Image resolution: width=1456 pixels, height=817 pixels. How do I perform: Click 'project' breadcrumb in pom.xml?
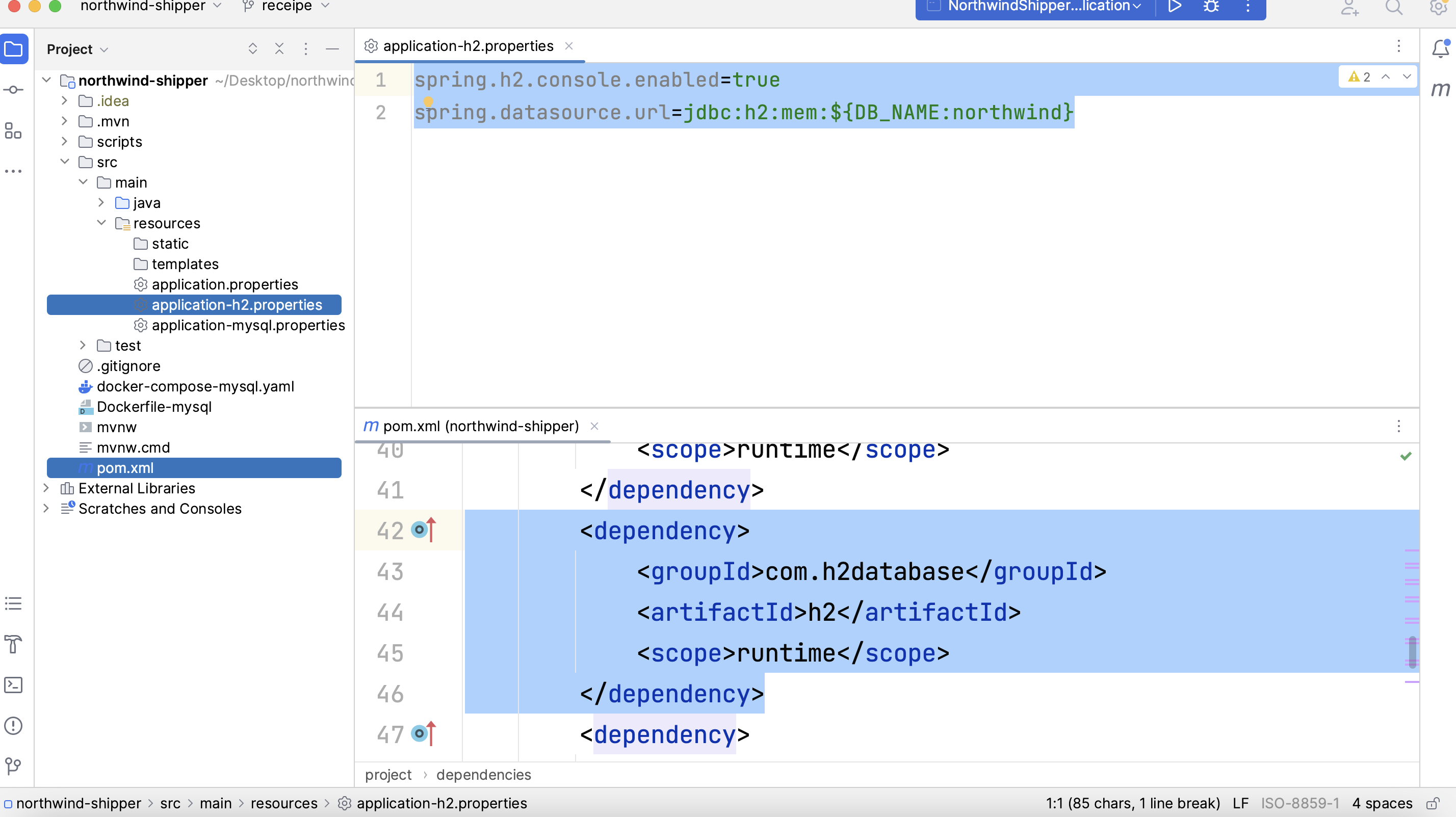pyautogui.click(x=388, y=775)
